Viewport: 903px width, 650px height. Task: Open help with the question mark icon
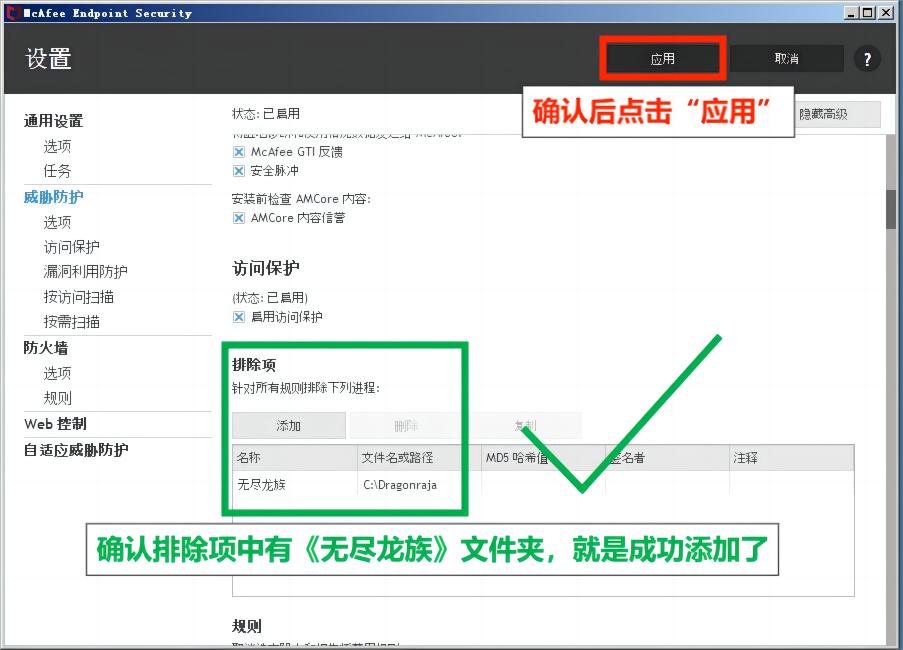[x=867, y=59]
